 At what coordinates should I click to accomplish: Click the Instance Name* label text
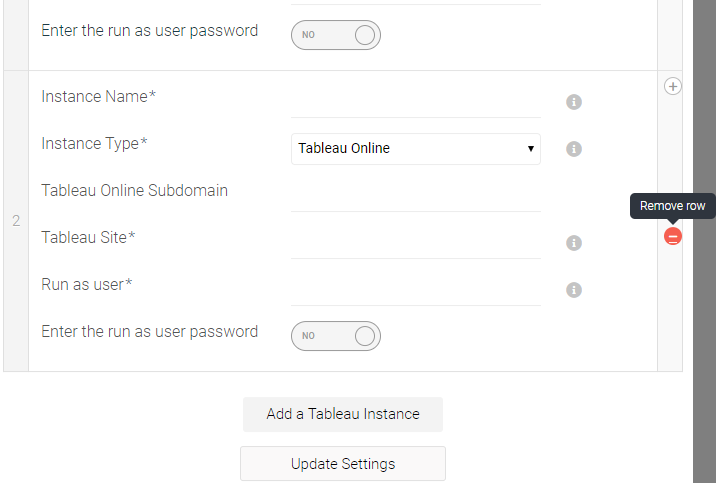pyautogui.click(x=99, y=96)
